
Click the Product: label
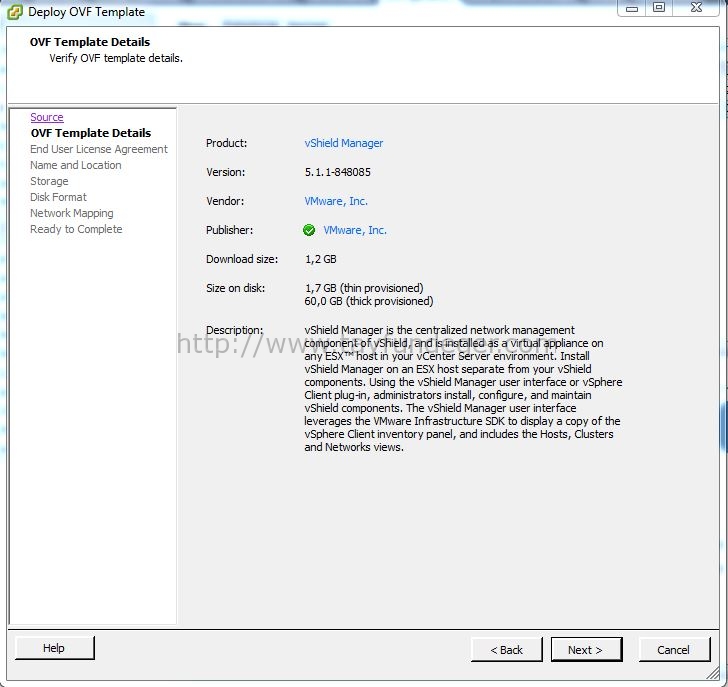(x=227, y=143)
